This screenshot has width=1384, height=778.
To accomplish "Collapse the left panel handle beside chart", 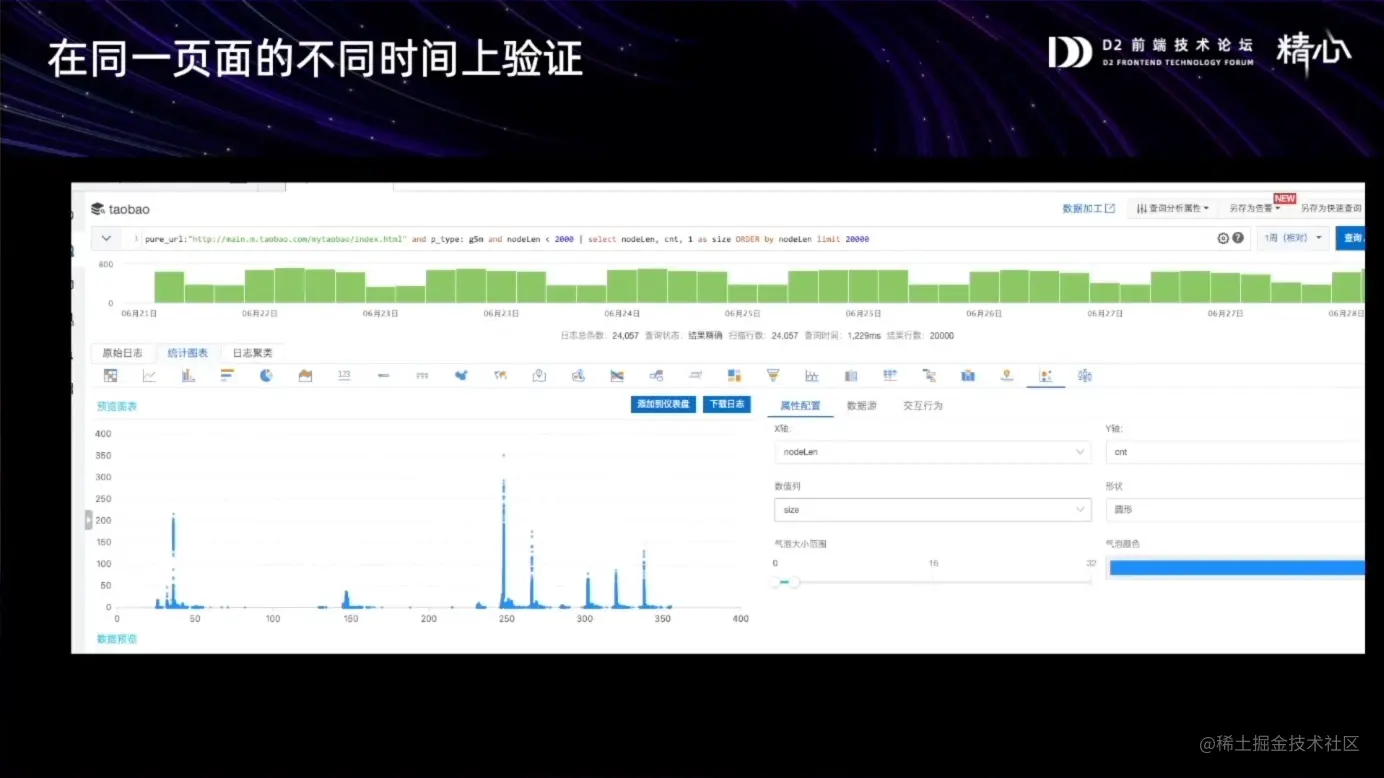I will pyautogui.click(x=88, y=519).
